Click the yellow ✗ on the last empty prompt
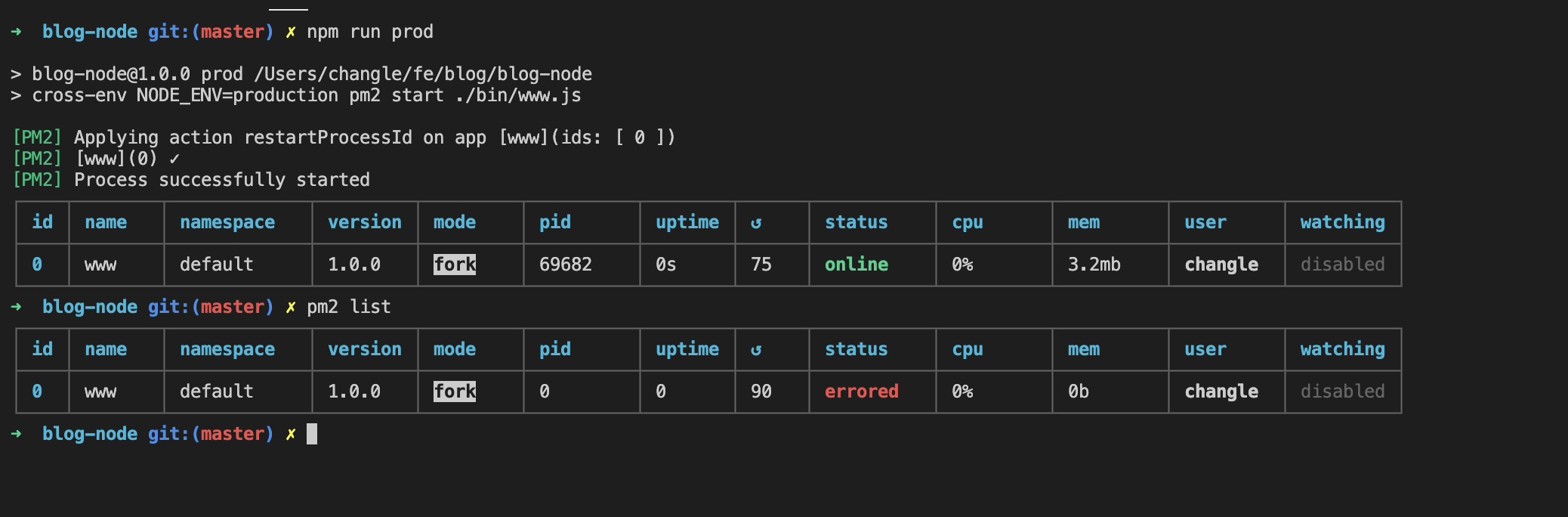Image resolution: width=1568 pixels, height=517 pixels. [x=290, y=434]
